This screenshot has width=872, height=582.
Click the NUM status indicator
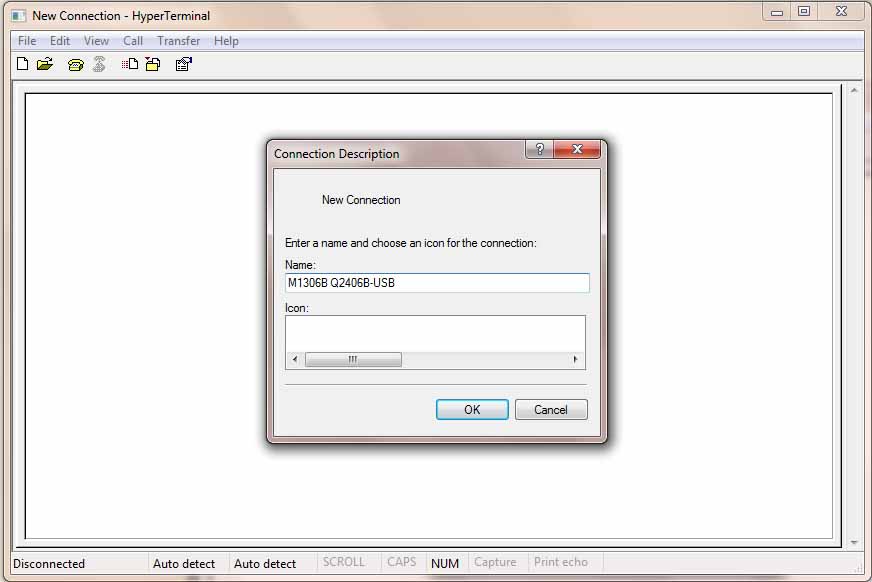(x=445, y=564)
